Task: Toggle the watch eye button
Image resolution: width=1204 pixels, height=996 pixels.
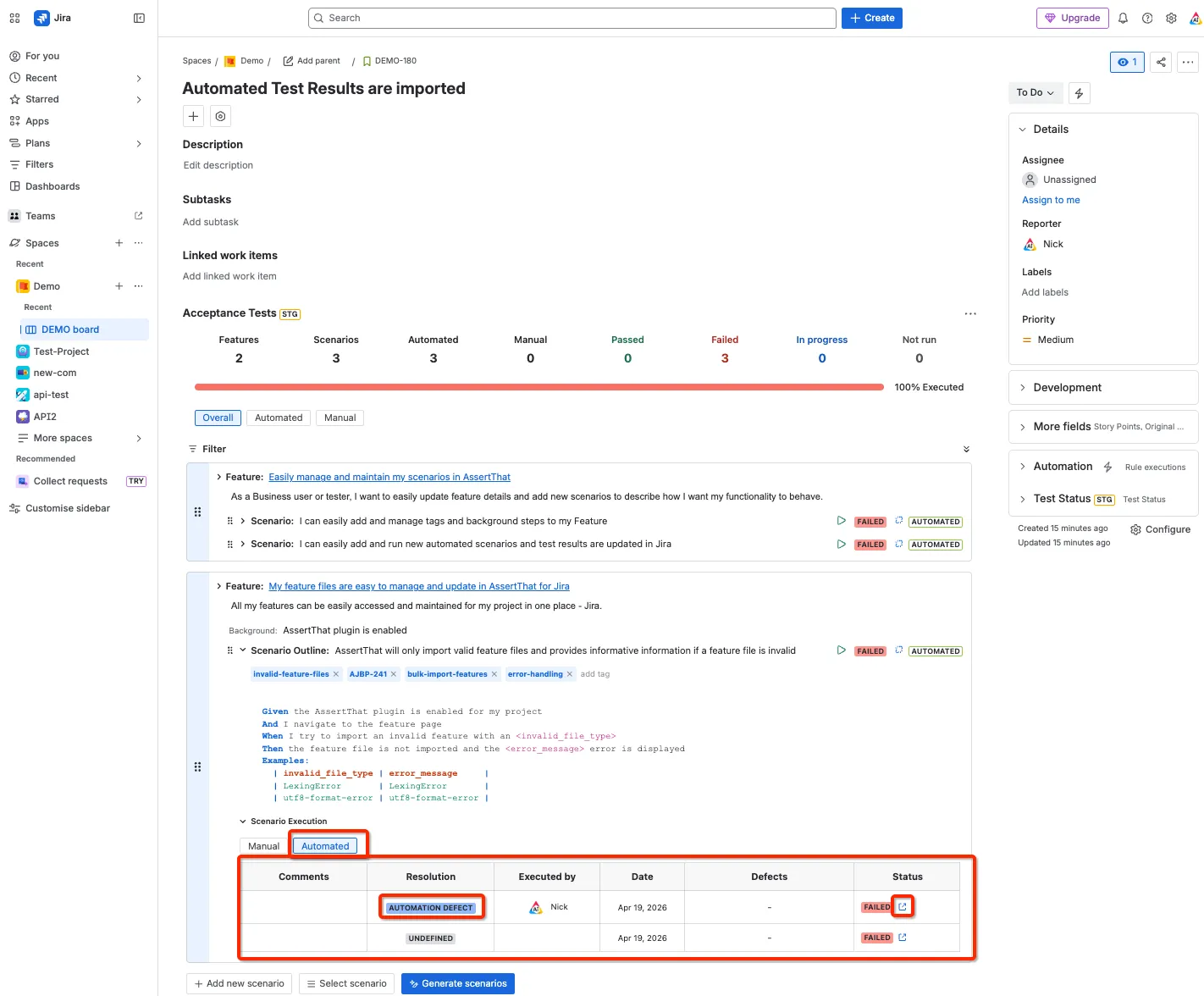Action: pyautogui.click(x=1127, y=62)
